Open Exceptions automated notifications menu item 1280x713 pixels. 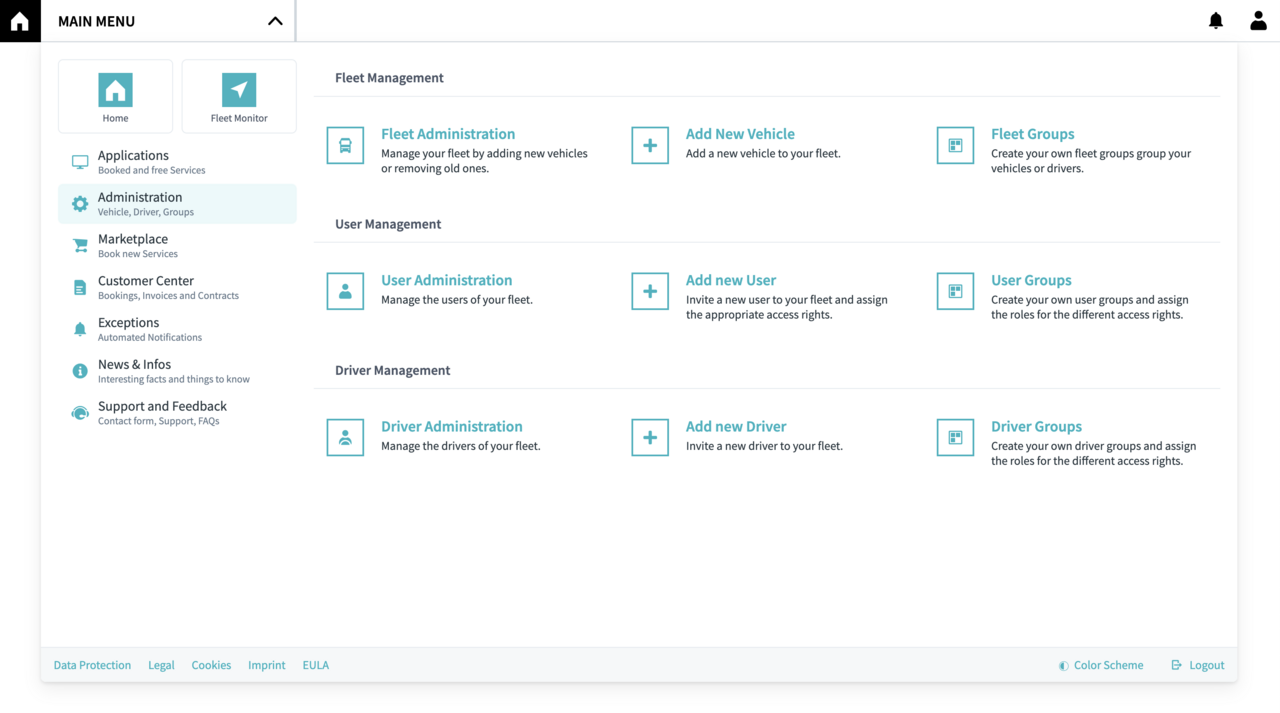point(129,329)
